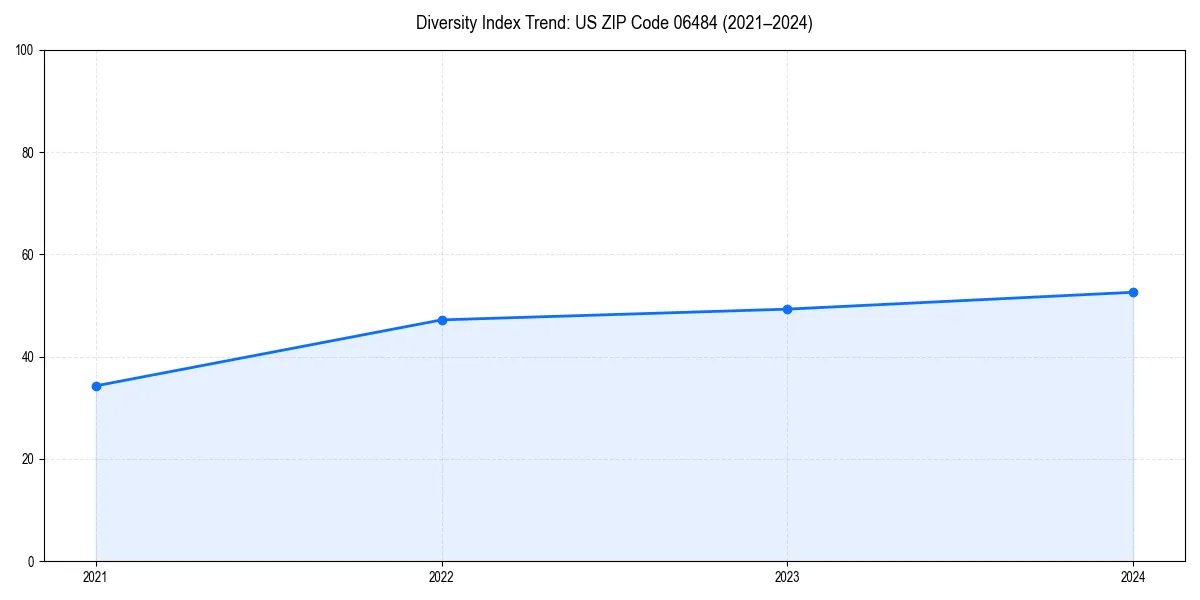Select the 2021 x-axis label

tap(96, 578)
